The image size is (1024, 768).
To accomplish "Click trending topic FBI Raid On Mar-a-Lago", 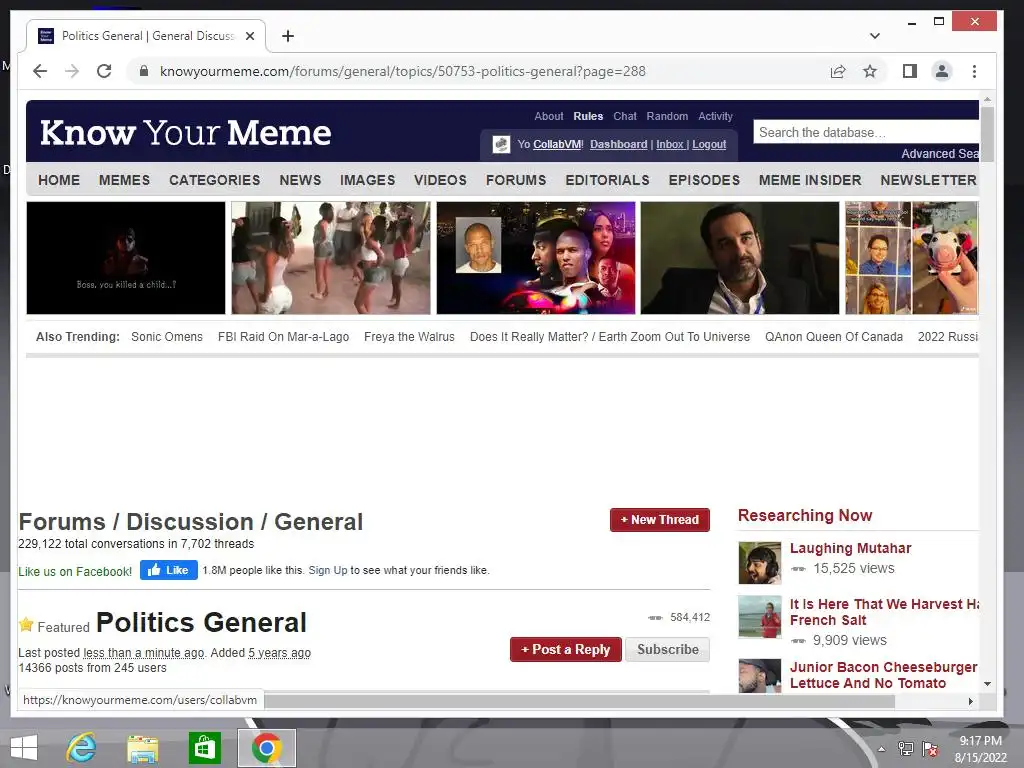I will [x=283, y=337].
